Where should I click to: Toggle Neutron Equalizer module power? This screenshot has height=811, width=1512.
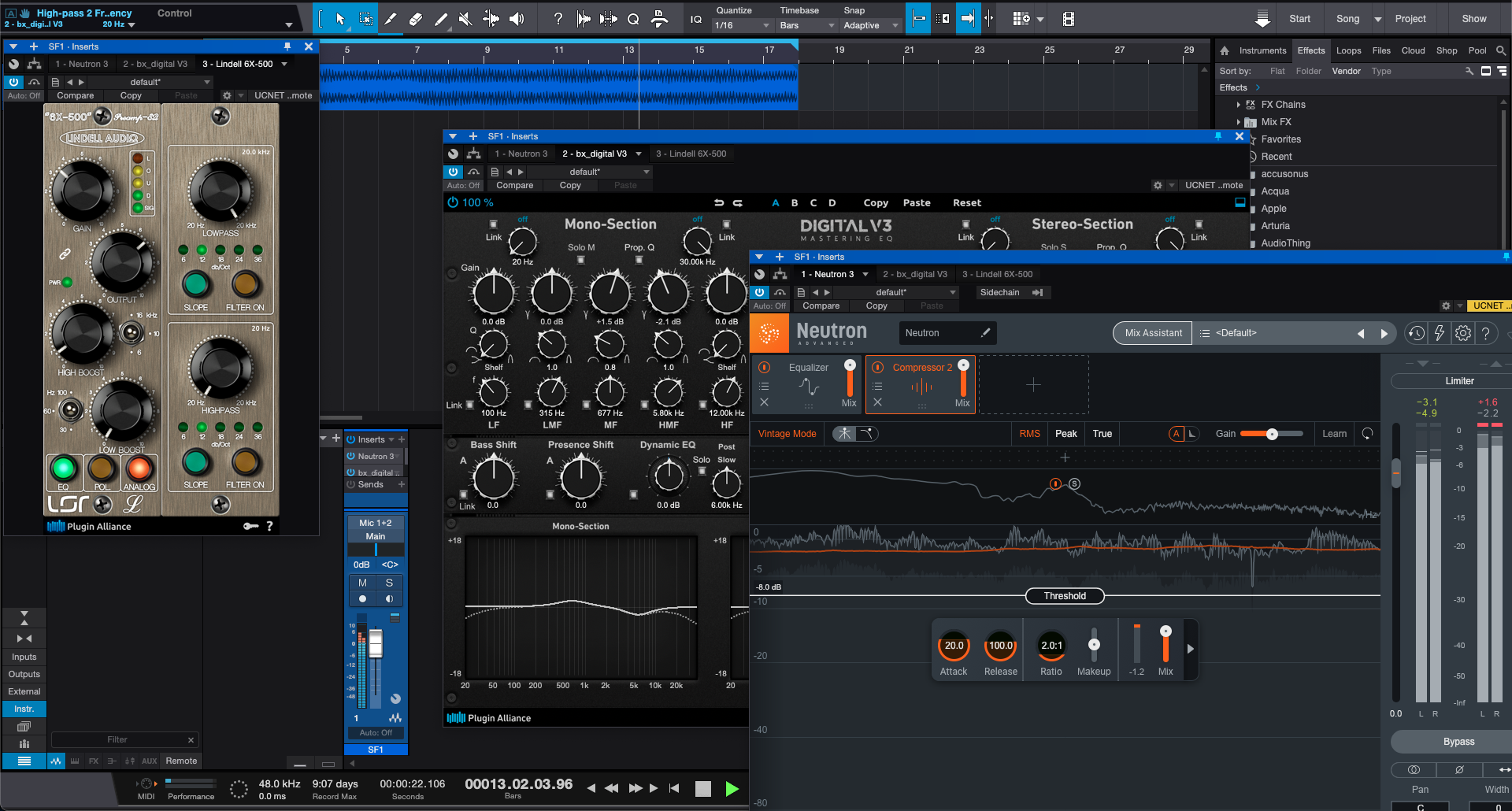(764, 368)
